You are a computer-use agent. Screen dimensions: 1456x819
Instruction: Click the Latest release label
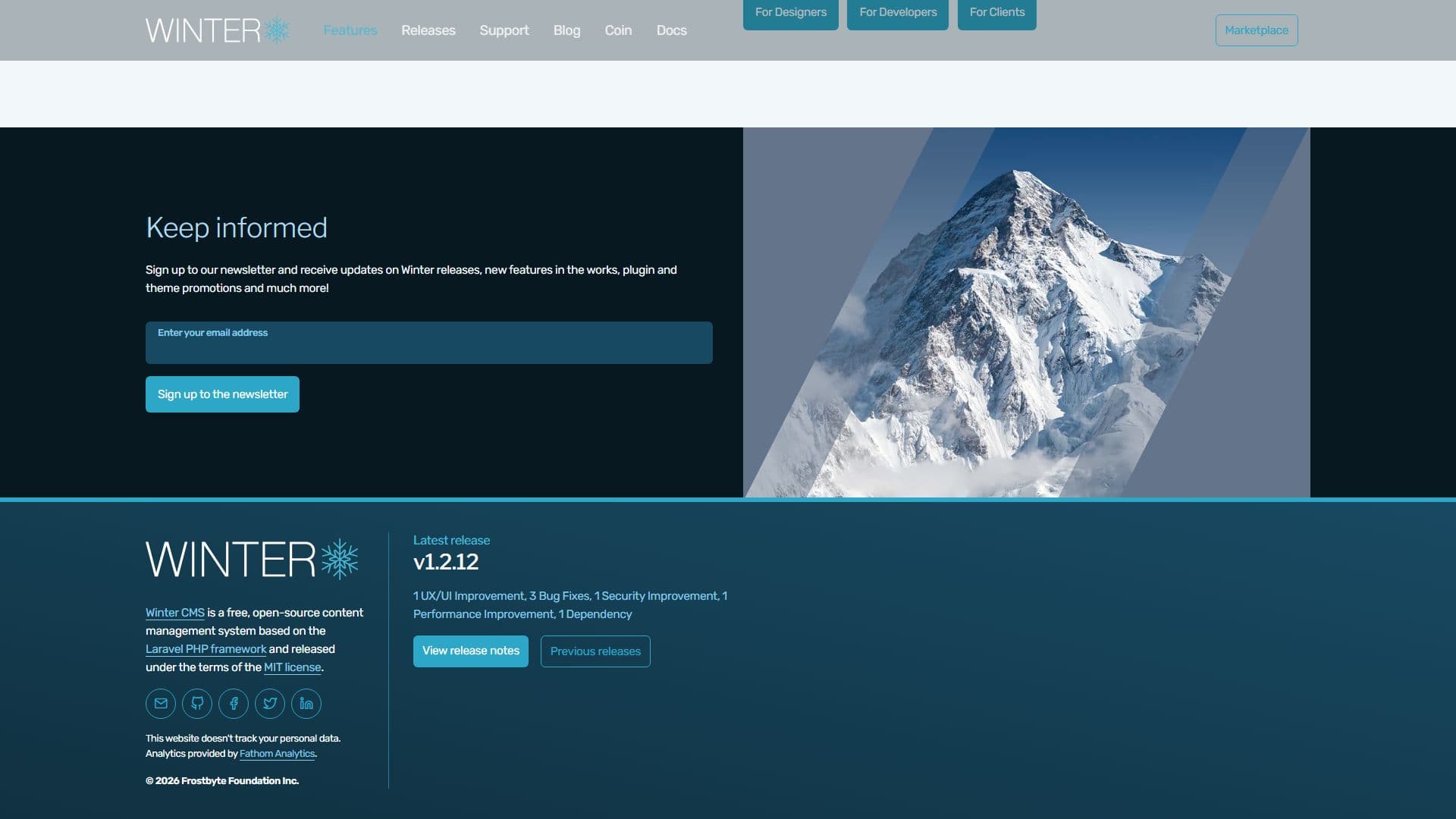pyautogui.click(x=451, y=540)
